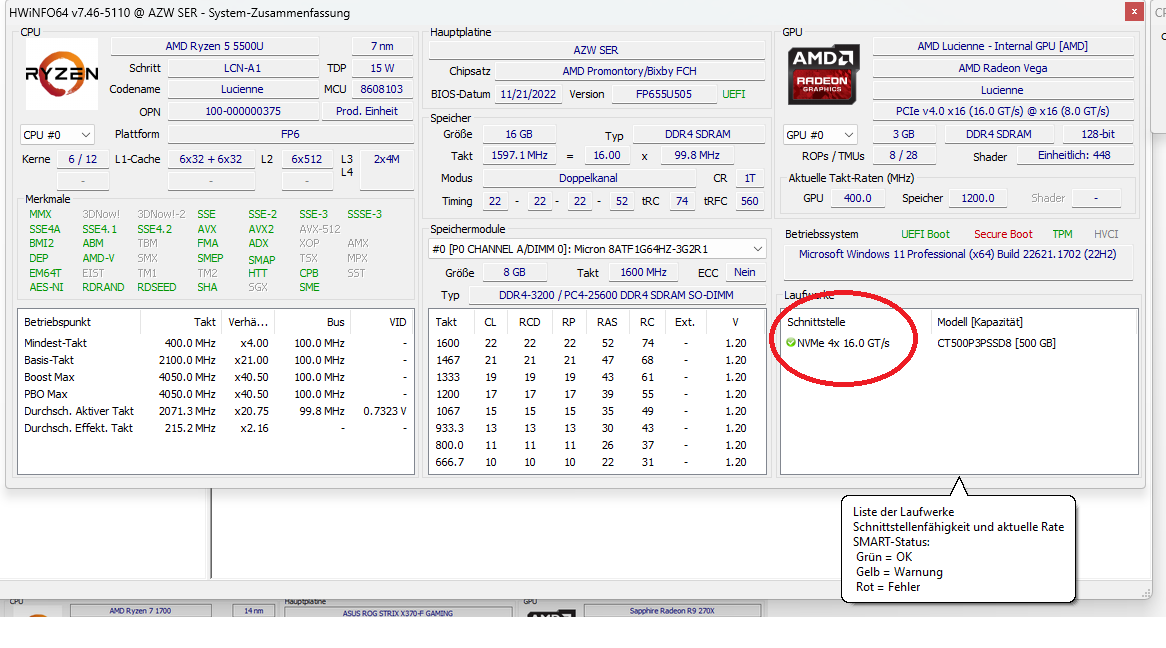The image size is (1166, 648).
Task: Click the BIOS version FP655U505 field
Action: coord(663,94)
